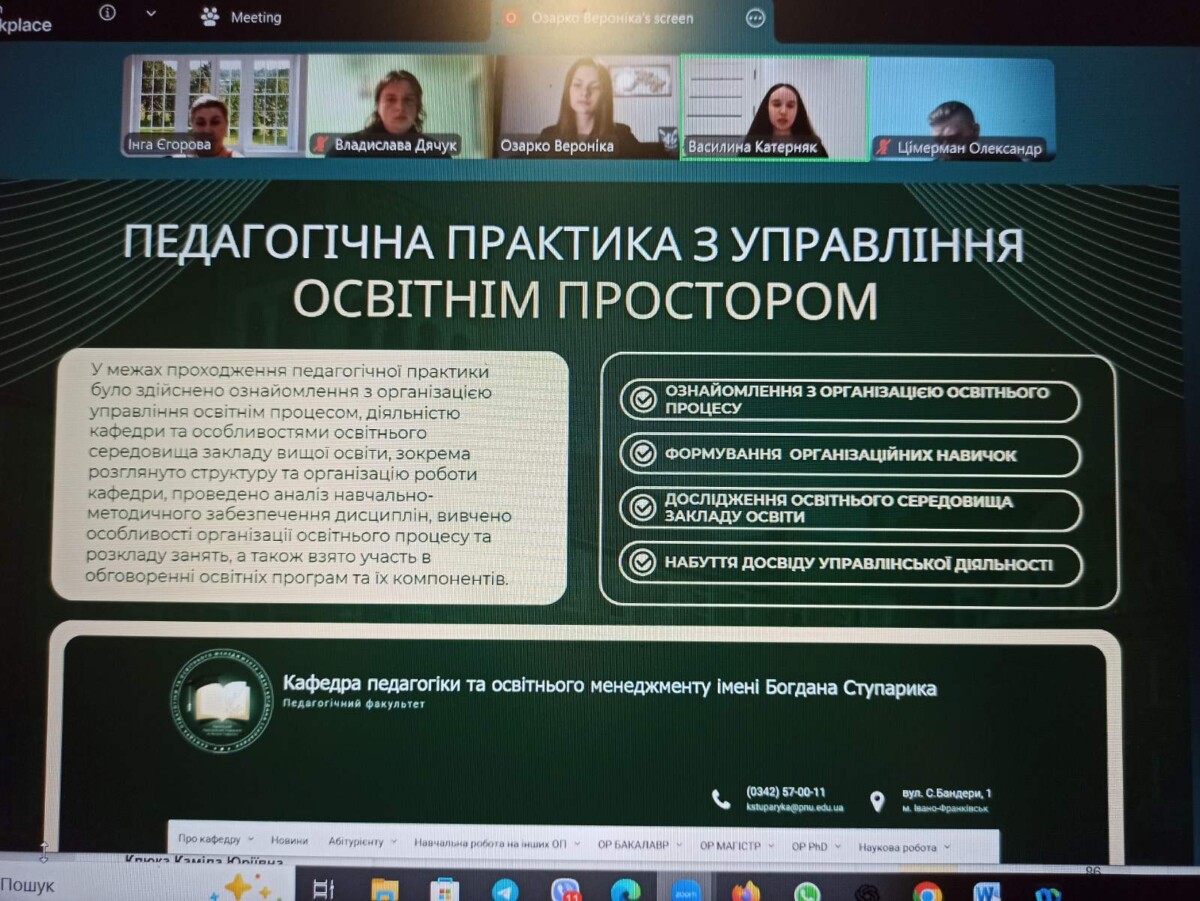Expand the ОР БАКАЛАВР dropdown
1200x901 pixels.
pyautogui.click(x=640, y=845)
